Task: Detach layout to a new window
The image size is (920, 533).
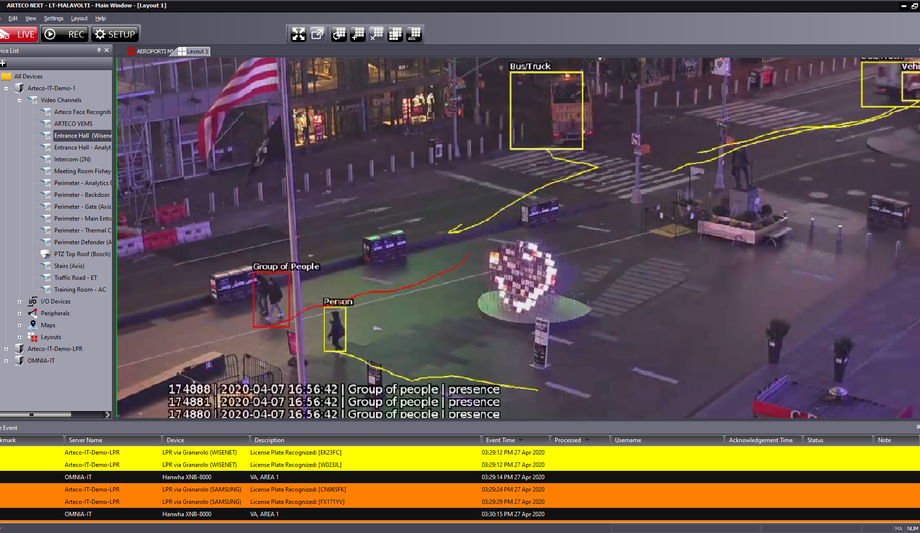Action: tap(317, 34)
